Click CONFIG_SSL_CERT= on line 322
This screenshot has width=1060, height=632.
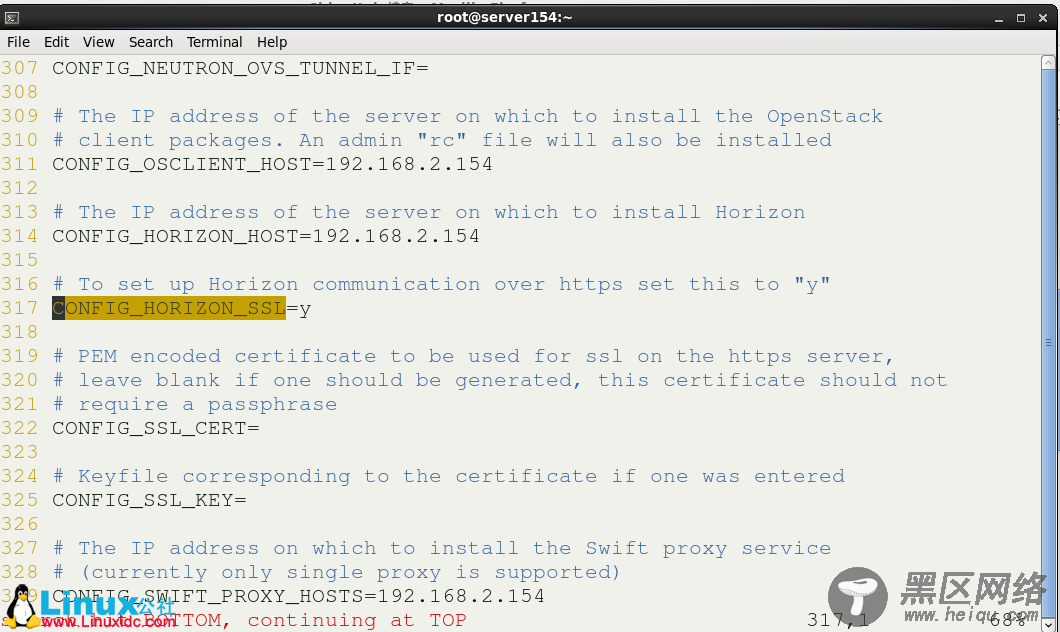[x=155, y=428]
